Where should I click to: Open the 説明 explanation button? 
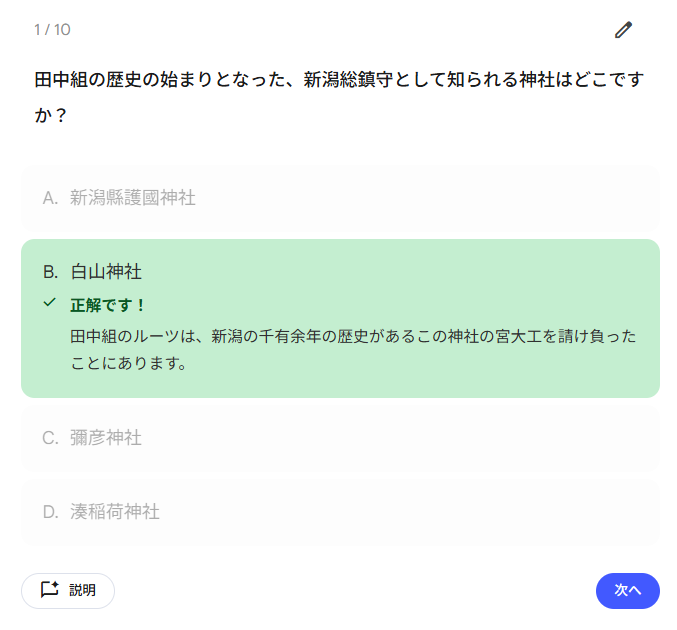68,590
